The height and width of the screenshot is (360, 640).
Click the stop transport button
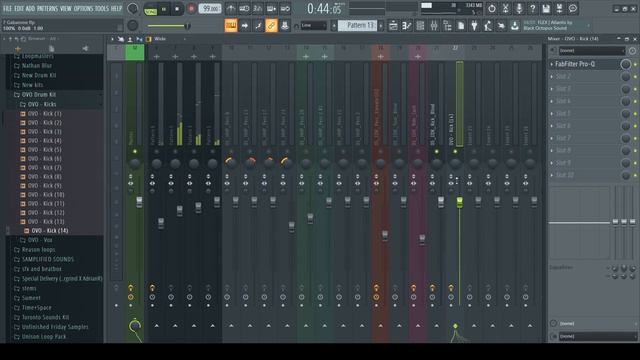tap(177, 9)
